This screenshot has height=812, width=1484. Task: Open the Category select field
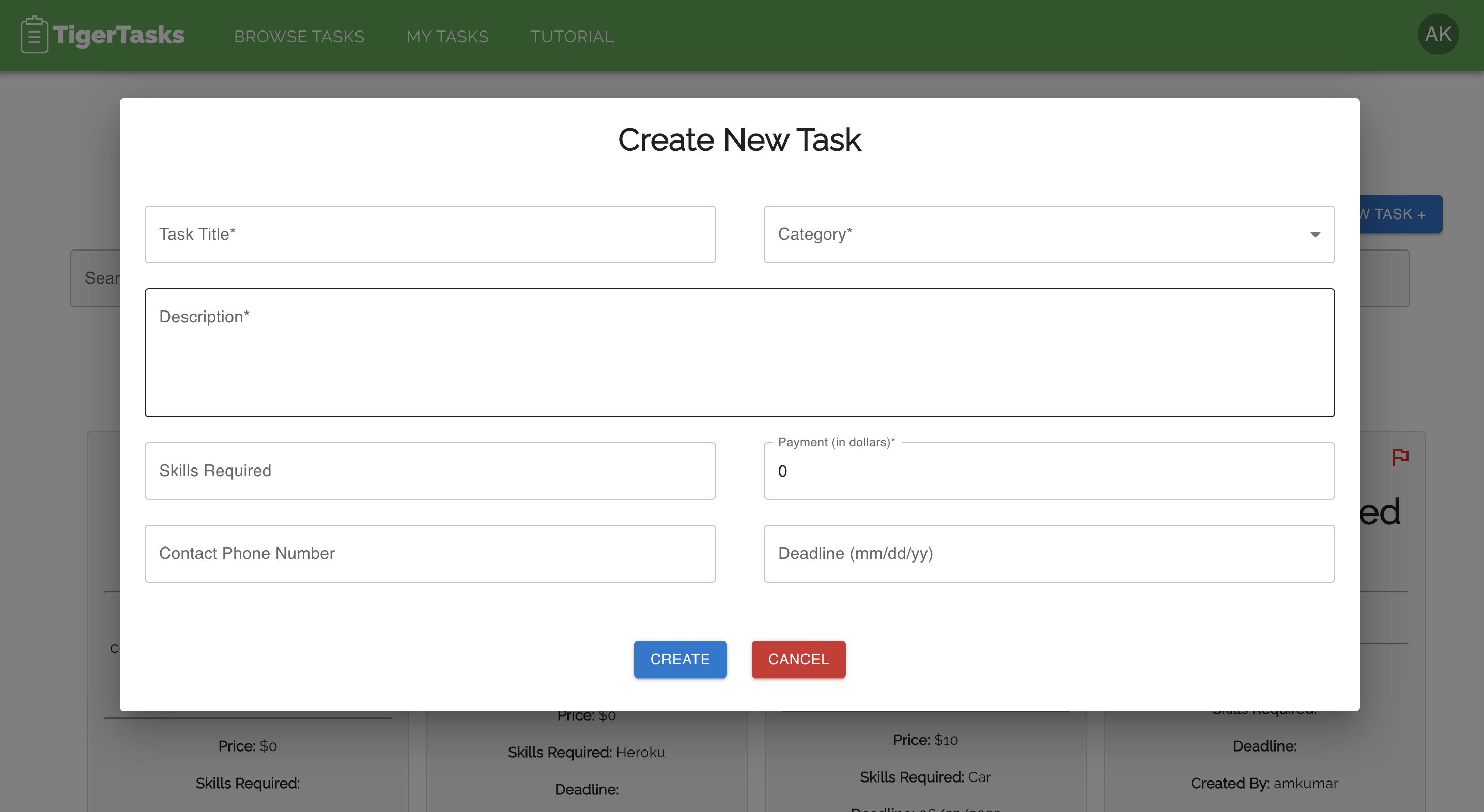point(1037,235)
